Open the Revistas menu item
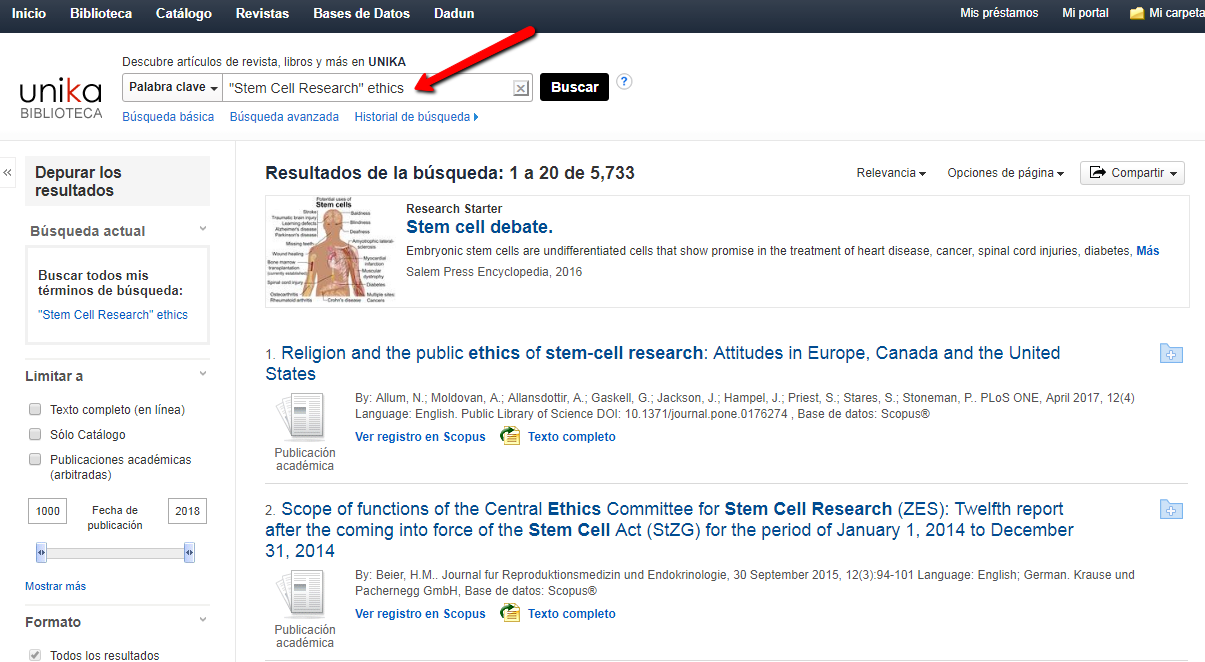1205x662 pixels. click(262, 14)
